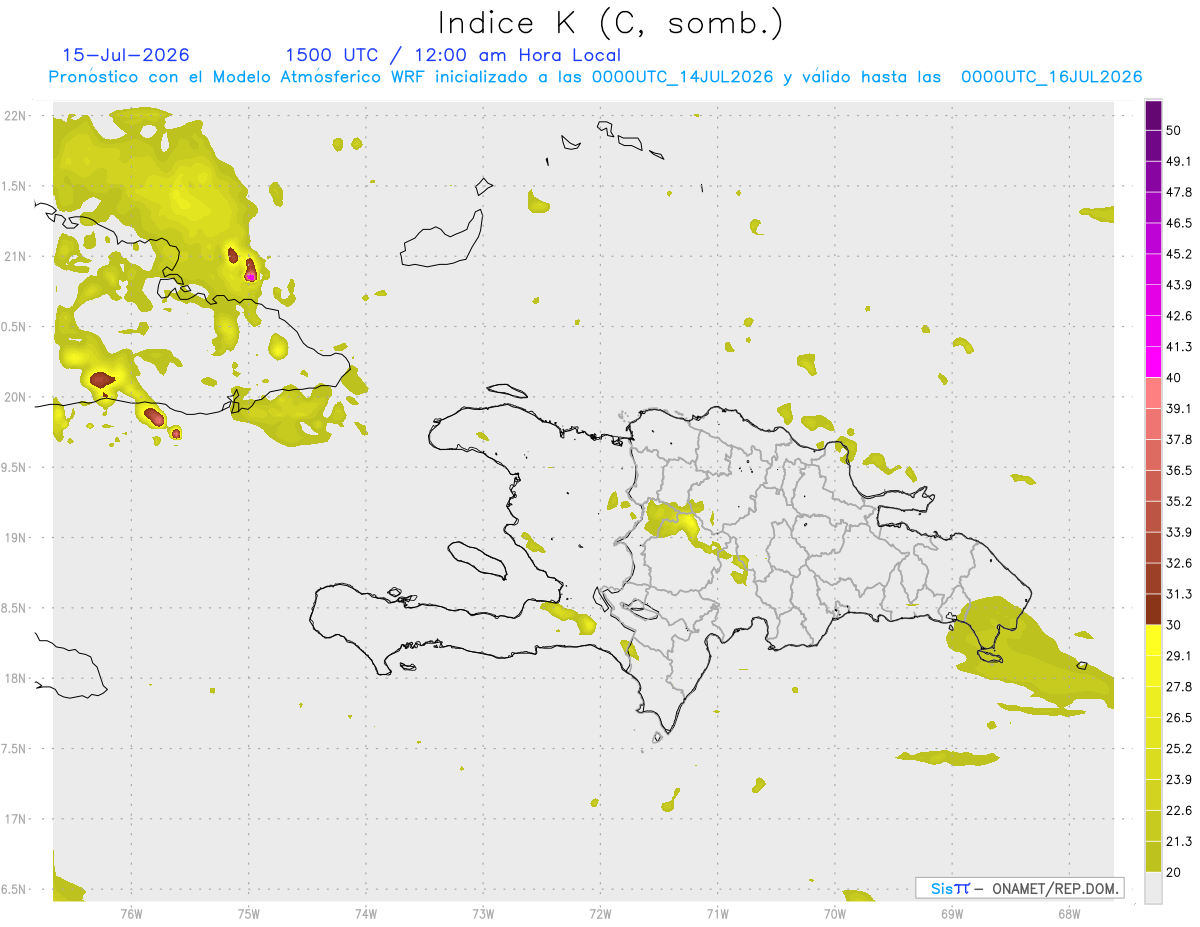The height and width of the screenshot is (927, 1200).
Task: Click the '70W' longitude label
Action: 835,913
